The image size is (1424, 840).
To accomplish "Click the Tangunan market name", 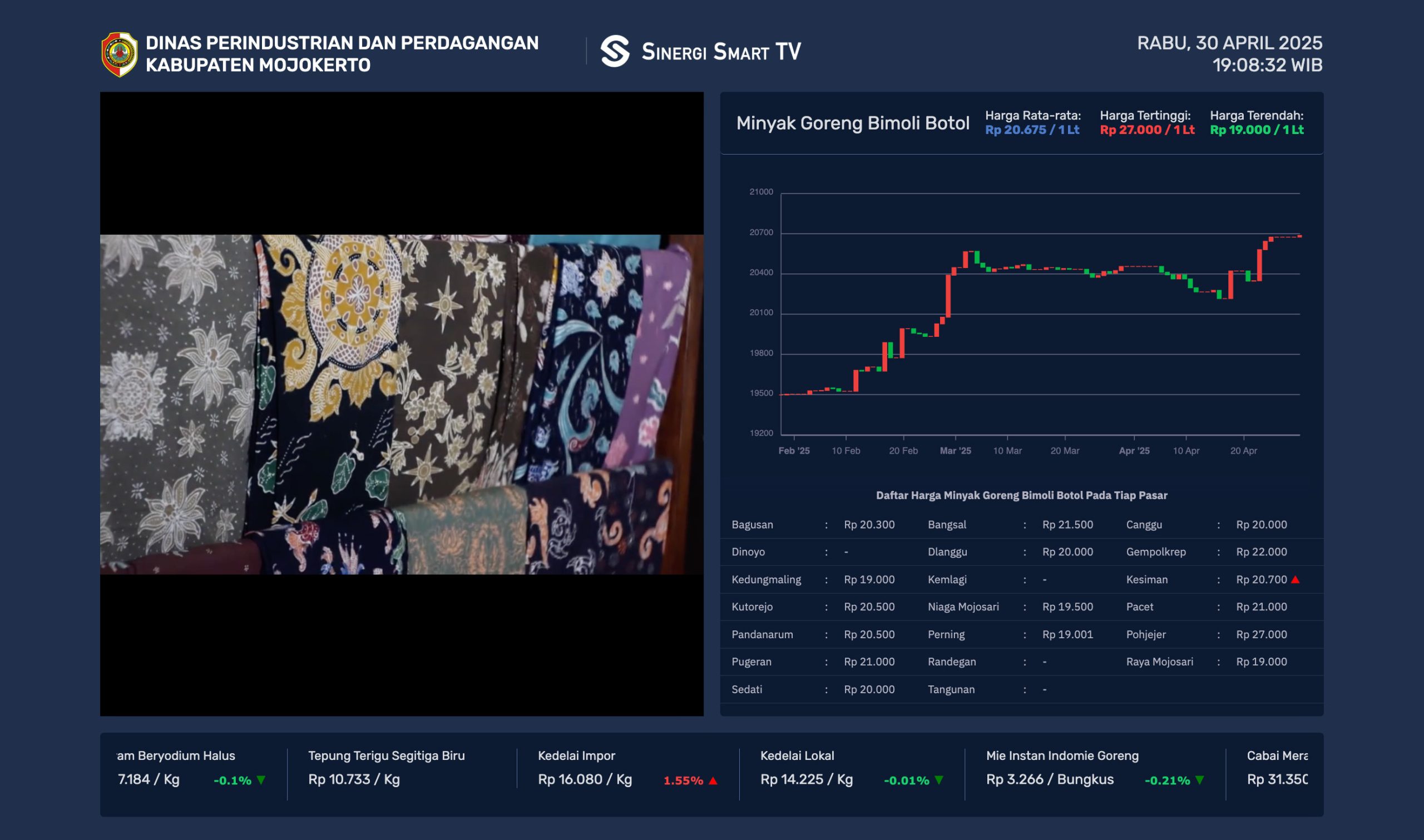I will pyautogui.click(x=951, y=689).
